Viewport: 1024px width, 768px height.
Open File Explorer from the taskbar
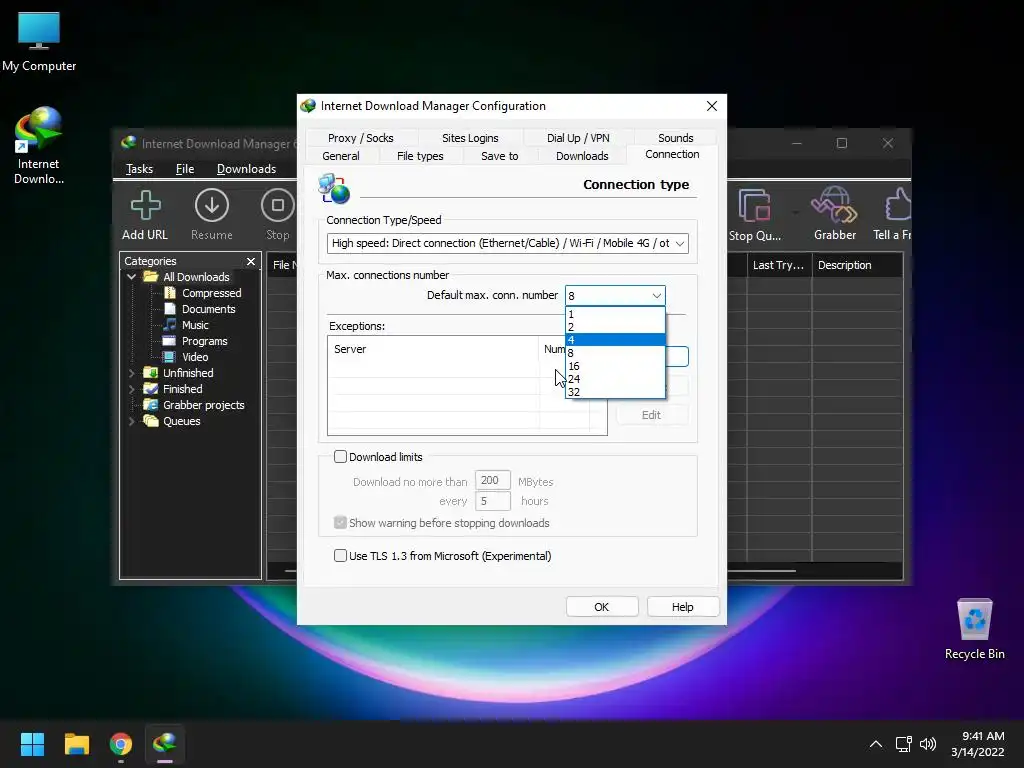pyautogui.click(x=76, y=744)
